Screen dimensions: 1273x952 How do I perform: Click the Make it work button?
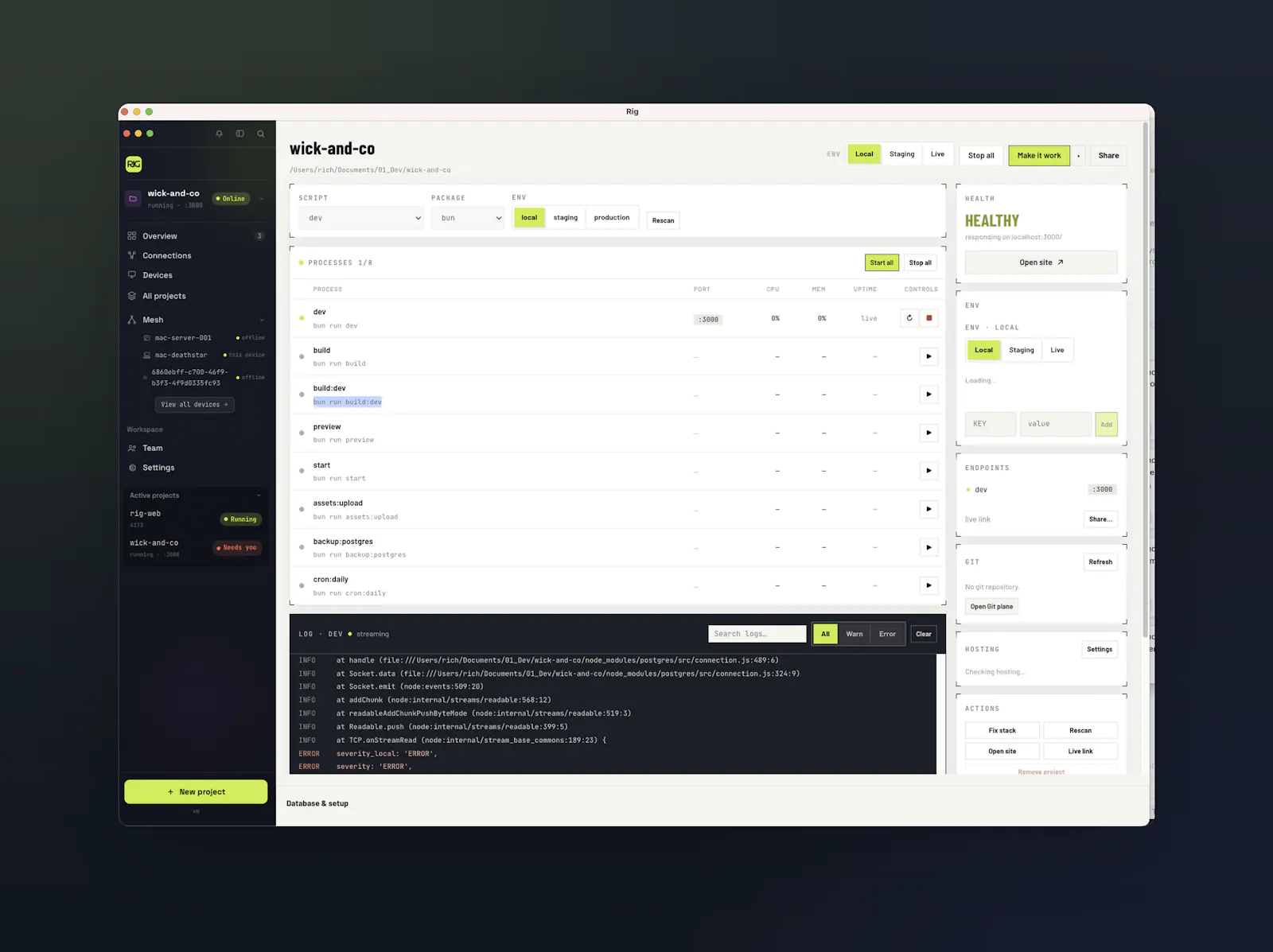[1038, 156]
